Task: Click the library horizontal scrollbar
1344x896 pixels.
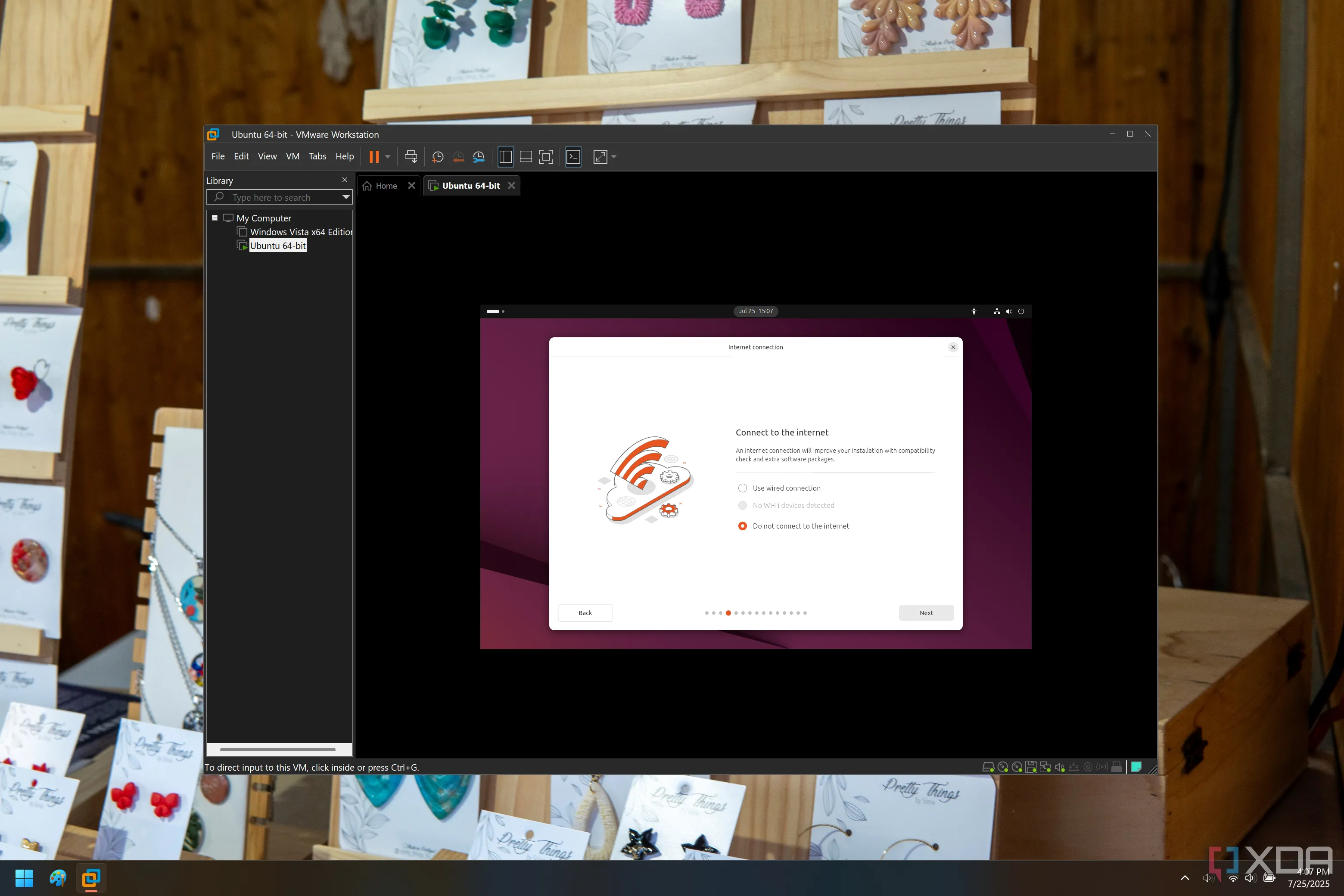Action: pyautogui.click(x=278, y=749)
